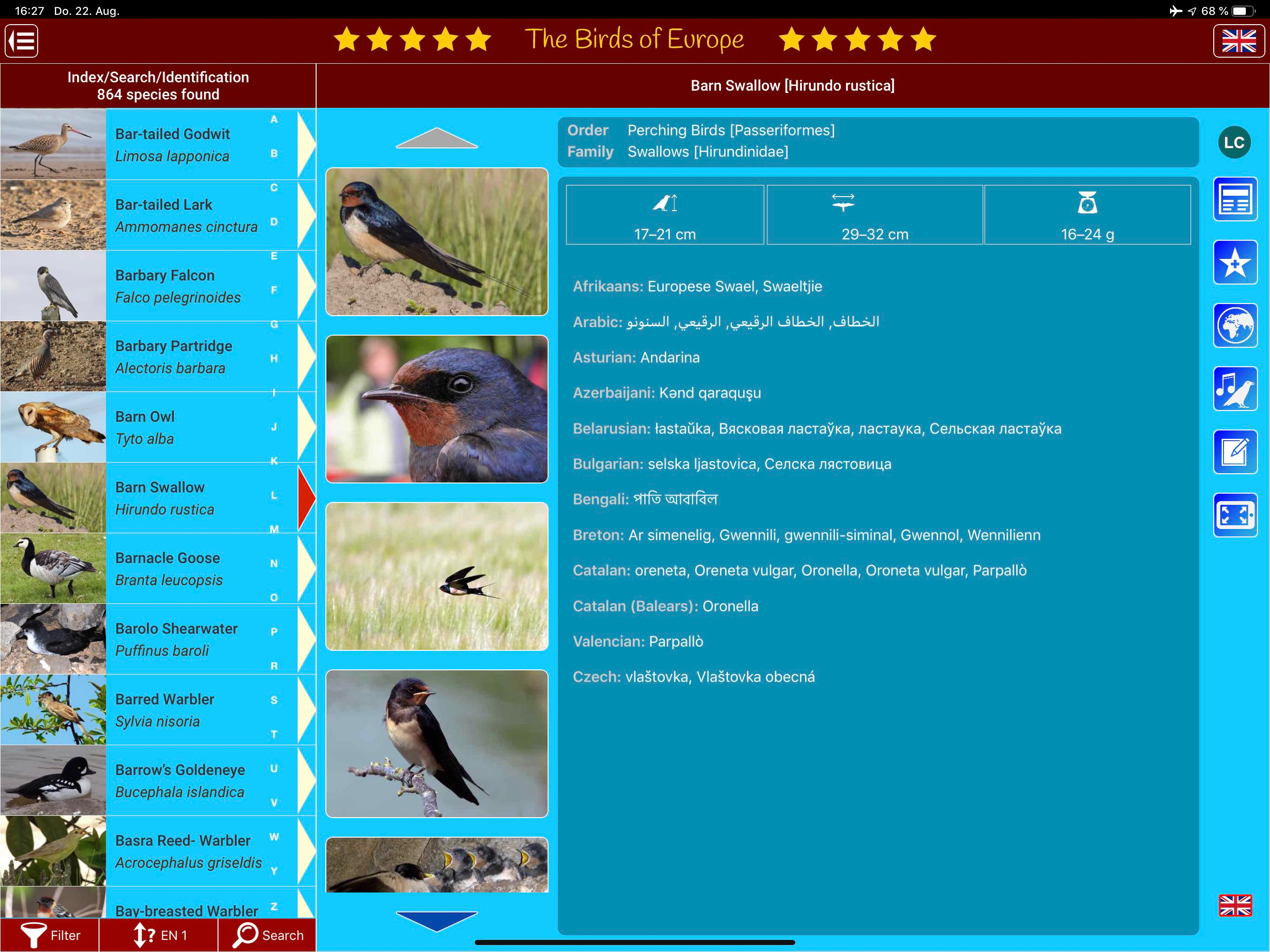Select Barbary Falcon entry
This screenshot has height=952, width=1270.
[x=158, y=285]
